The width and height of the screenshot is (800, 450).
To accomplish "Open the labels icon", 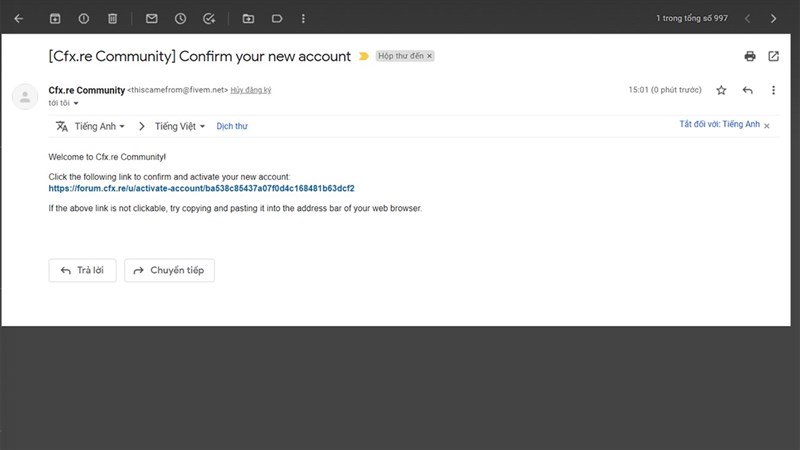I will (277, 19).
